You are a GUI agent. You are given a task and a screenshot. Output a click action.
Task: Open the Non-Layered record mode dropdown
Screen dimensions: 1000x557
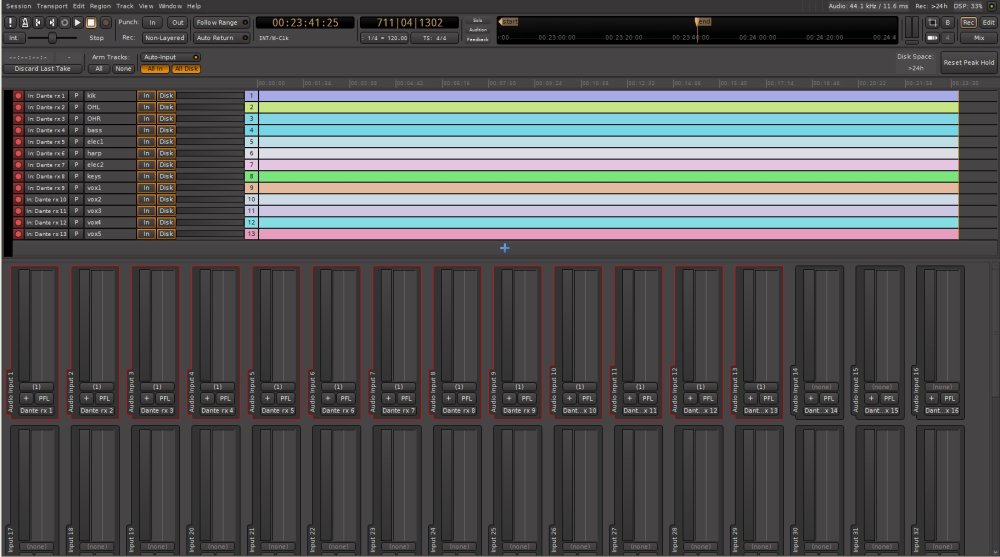[163, 38]
